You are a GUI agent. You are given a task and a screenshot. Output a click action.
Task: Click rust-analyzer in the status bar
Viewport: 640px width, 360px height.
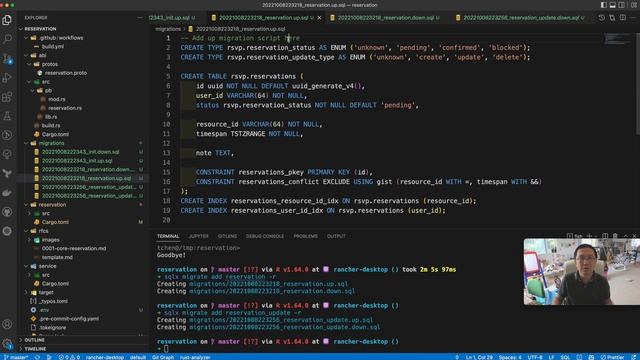tap(195, 357)
